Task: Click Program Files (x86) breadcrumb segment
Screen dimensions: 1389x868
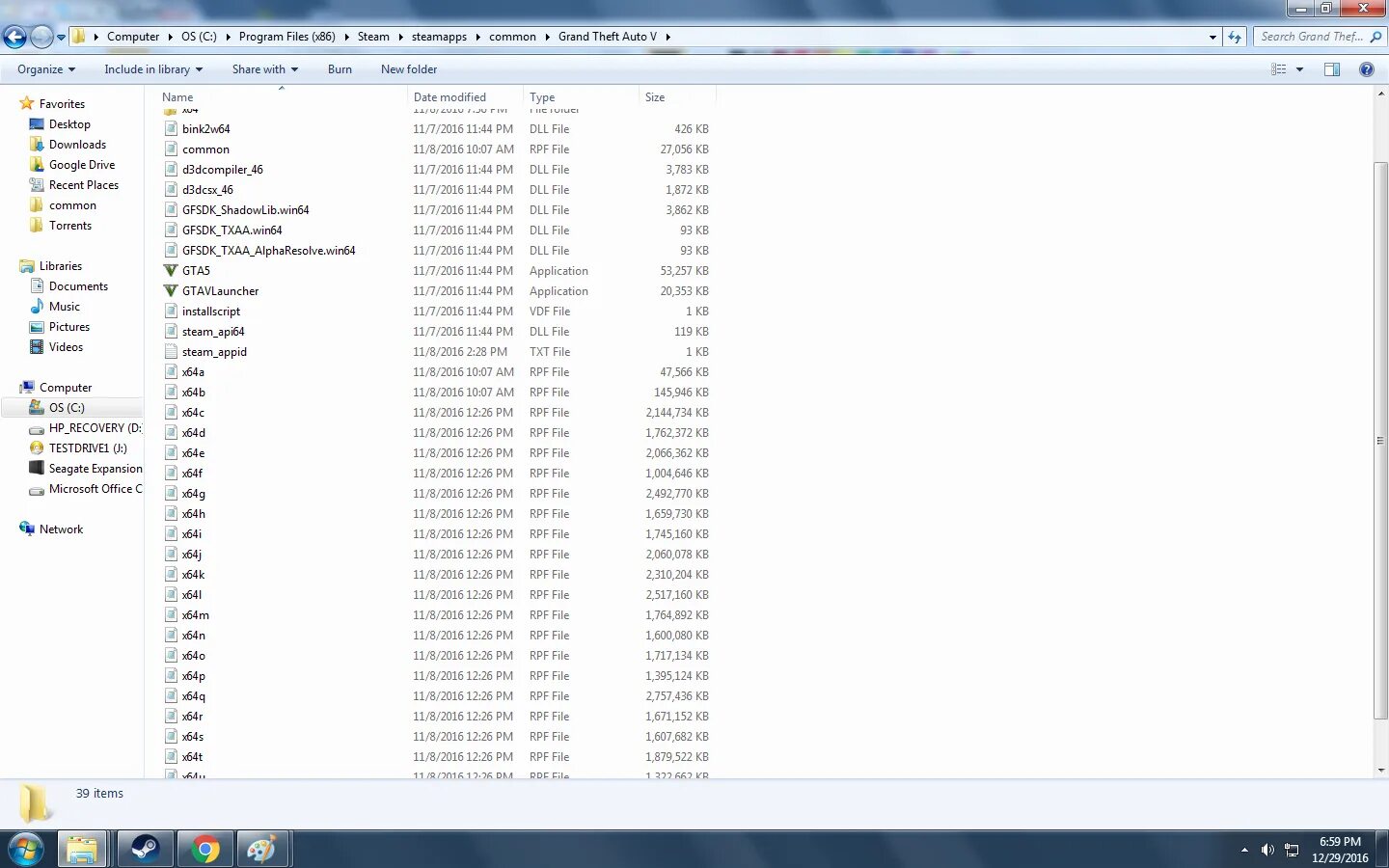Action: tap(287, 37)
